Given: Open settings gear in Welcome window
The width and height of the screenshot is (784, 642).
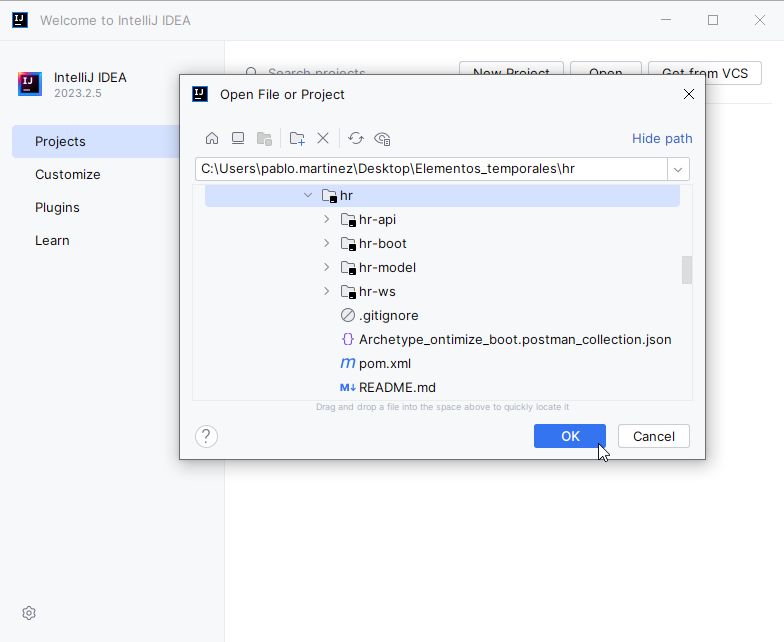Looking at the screenshot, I should [x=29, y=613].
